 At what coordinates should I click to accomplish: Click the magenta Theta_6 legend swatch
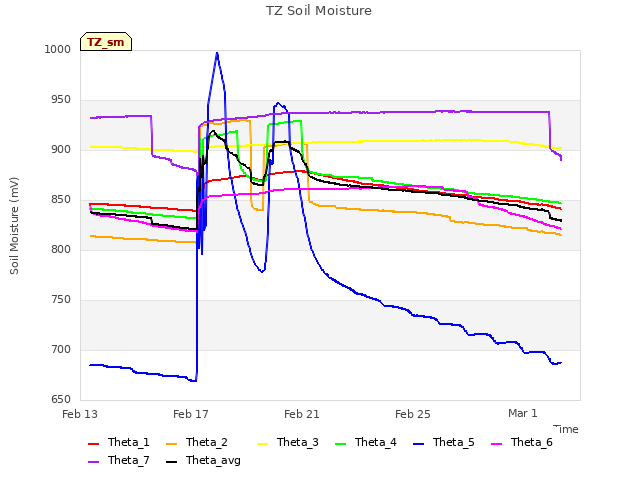496,444
